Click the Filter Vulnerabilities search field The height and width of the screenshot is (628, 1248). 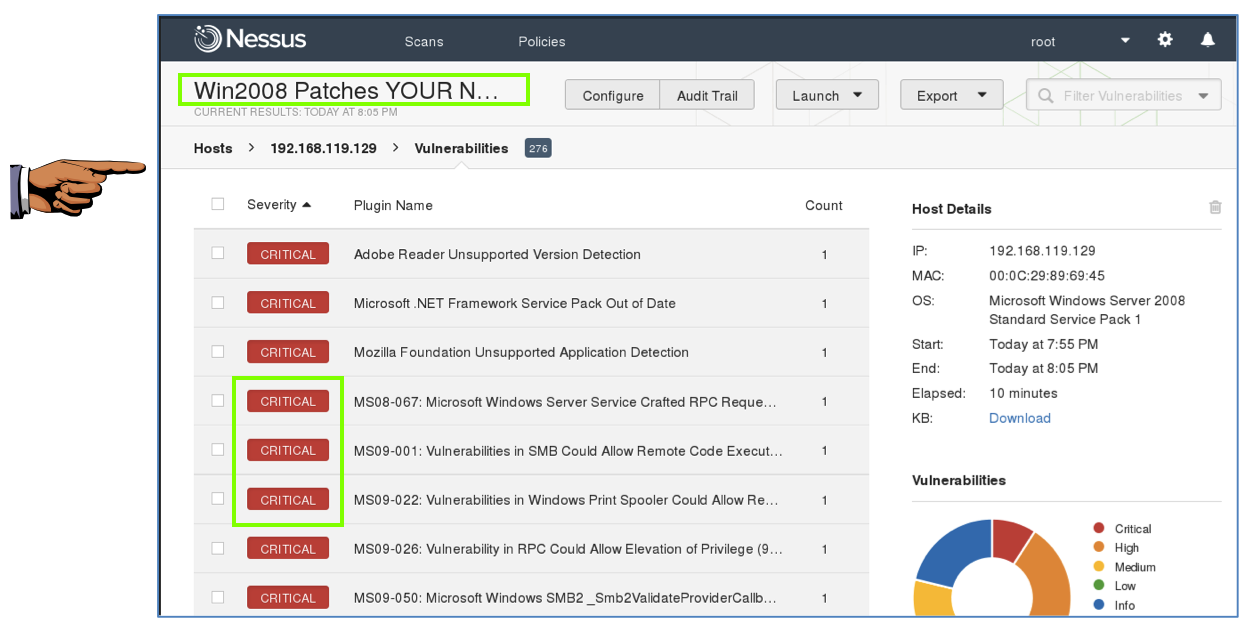click(1122, 96)
